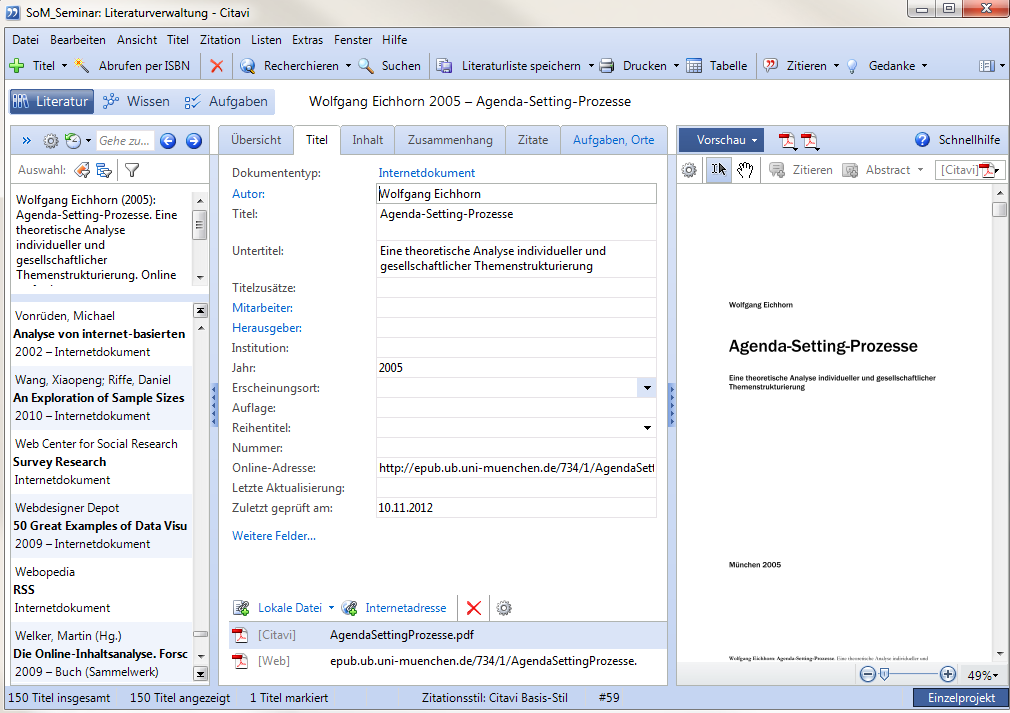
Task: Expand the Erscheinungsort dropdown arrow
Action: coord(646,388)
